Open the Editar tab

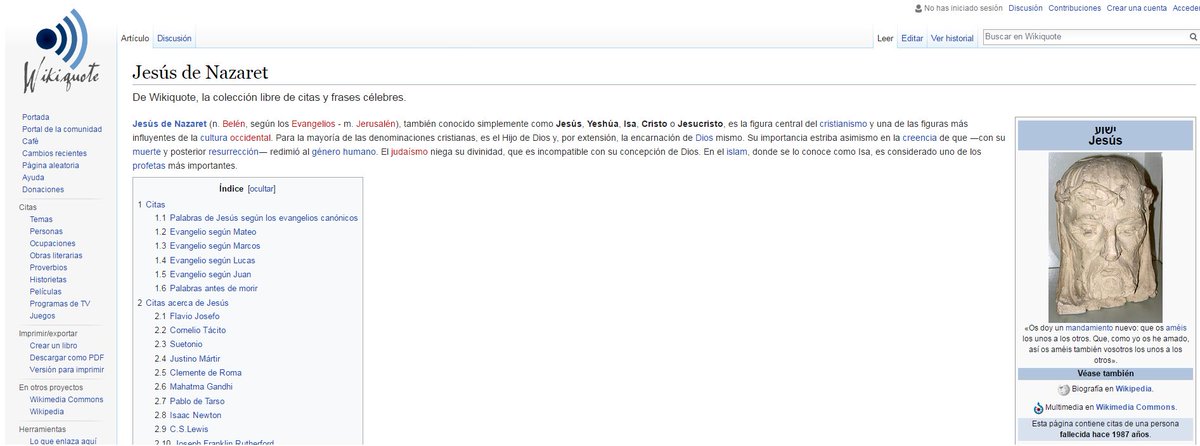912,38
